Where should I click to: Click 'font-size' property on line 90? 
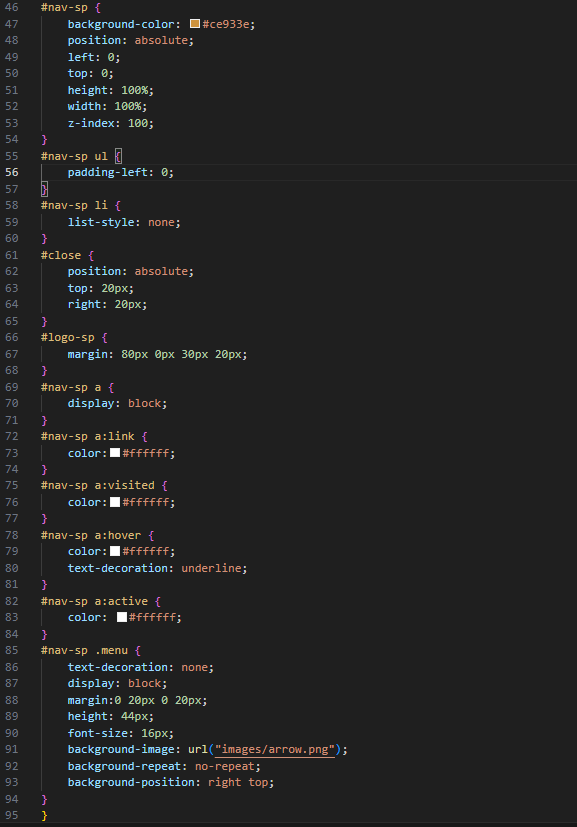101,733
